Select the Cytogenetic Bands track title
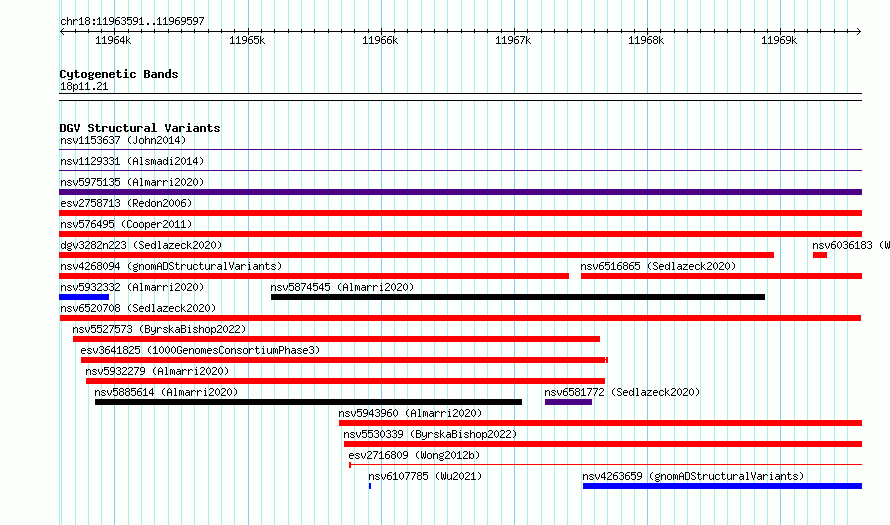 [x=119, y=74]
